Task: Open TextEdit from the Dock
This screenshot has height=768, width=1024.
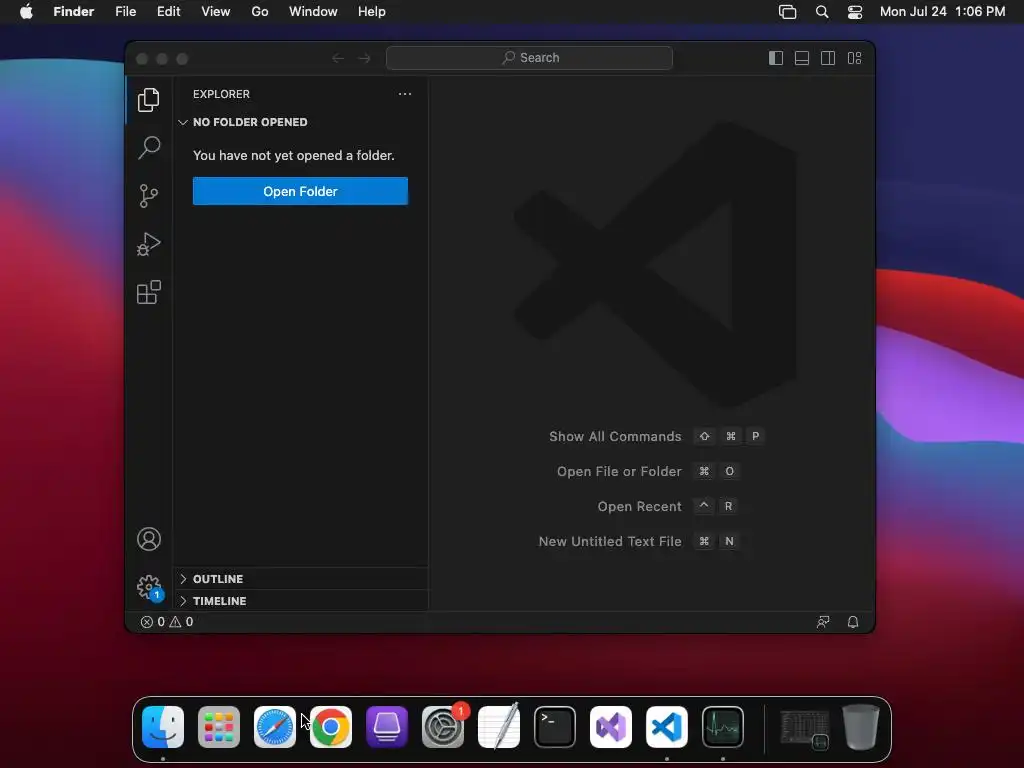Action: click(499, 726)
